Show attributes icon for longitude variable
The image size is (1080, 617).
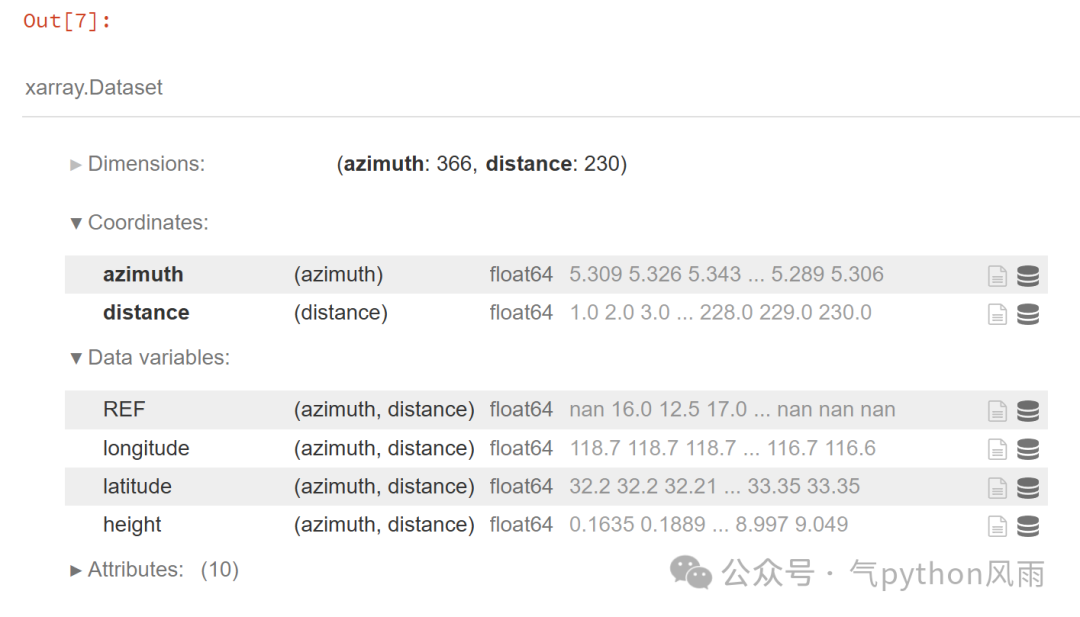tap(997, 449)
